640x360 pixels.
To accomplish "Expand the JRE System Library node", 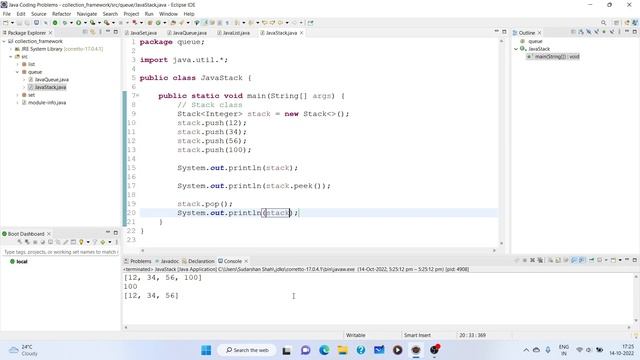I will pyautogui.click(x=11, y=49).
